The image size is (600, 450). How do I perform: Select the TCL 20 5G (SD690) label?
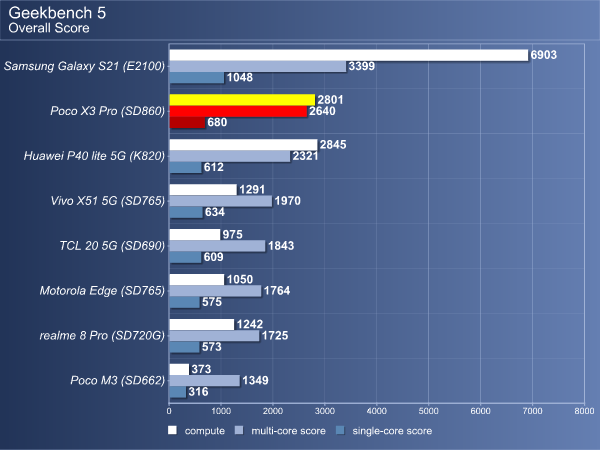(112, 246)
